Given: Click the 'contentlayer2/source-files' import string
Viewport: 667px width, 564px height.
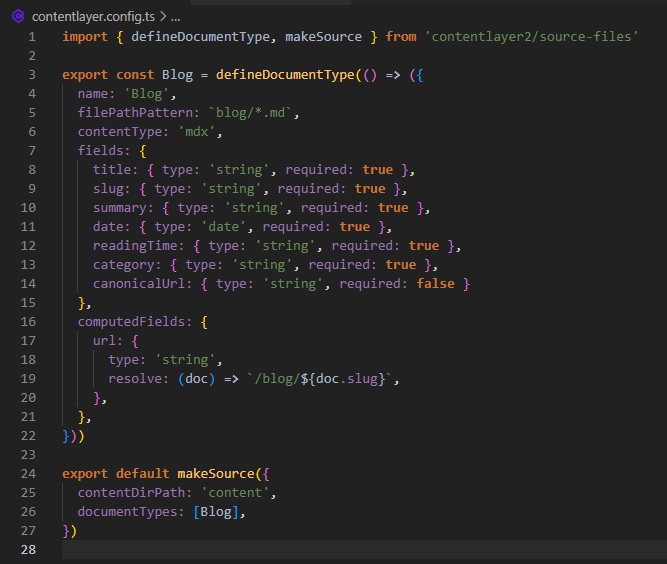Looking at the screenshot, I should [x=531, y=37].
